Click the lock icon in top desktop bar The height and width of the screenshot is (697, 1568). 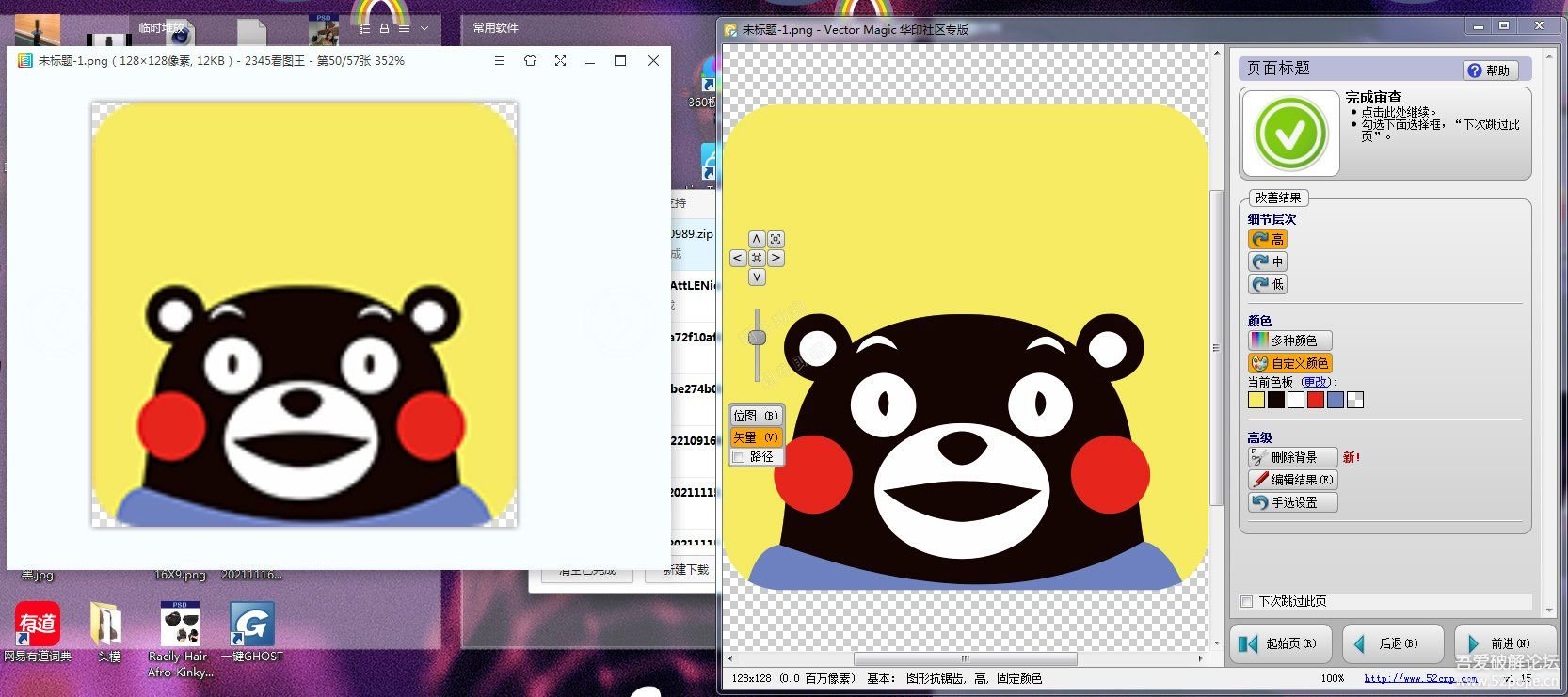coord(384,29)
